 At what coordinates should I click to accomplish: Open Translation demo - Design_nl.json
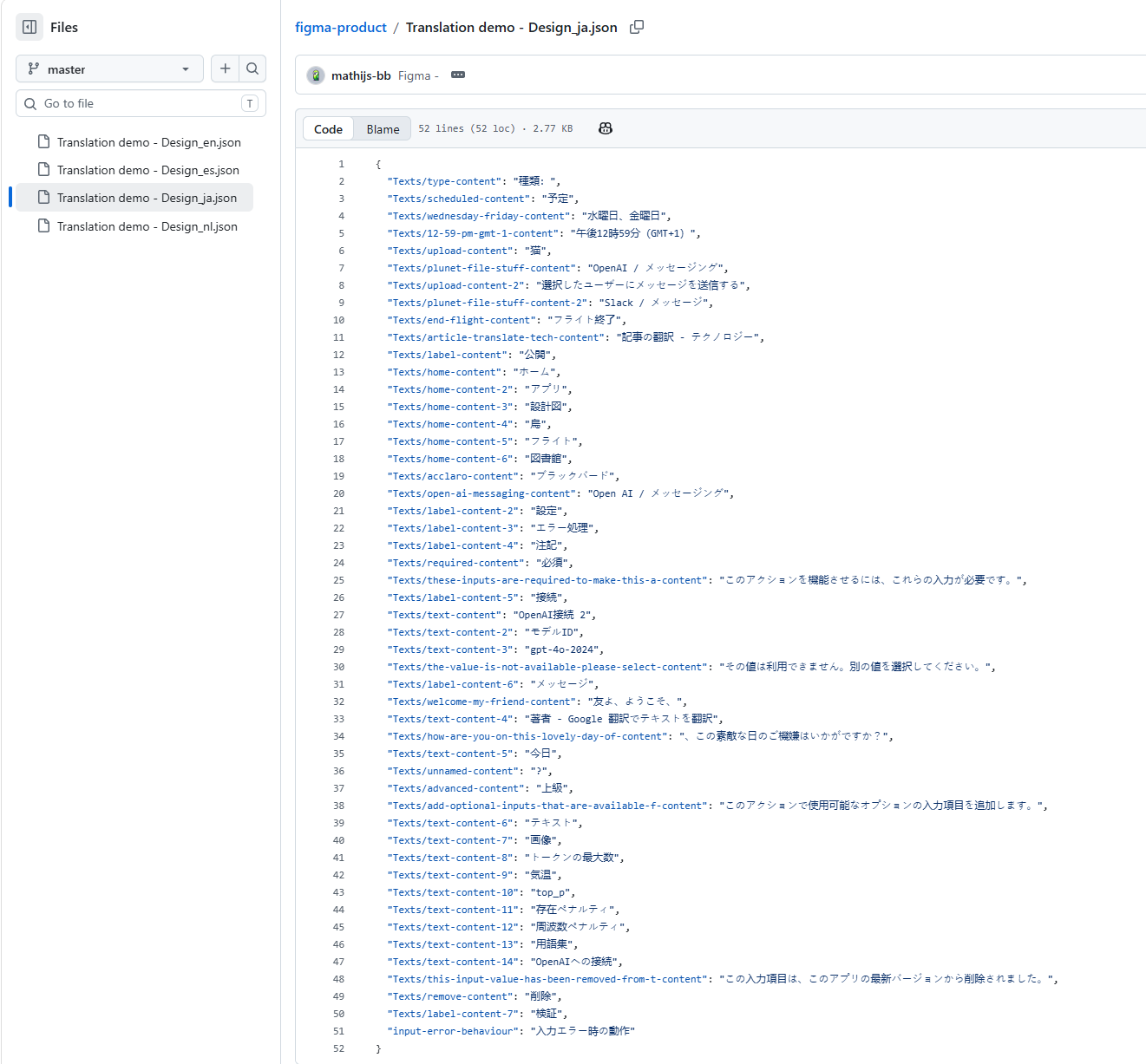pyautogui.click(x=147, y=226)
